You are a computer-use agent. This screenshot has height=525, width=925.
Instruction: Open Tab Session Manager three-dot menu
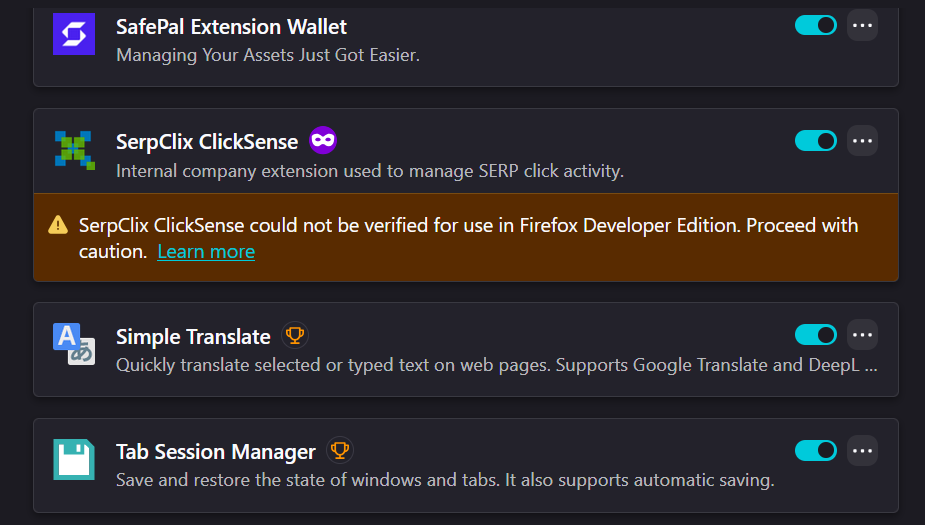coord(862,451)
